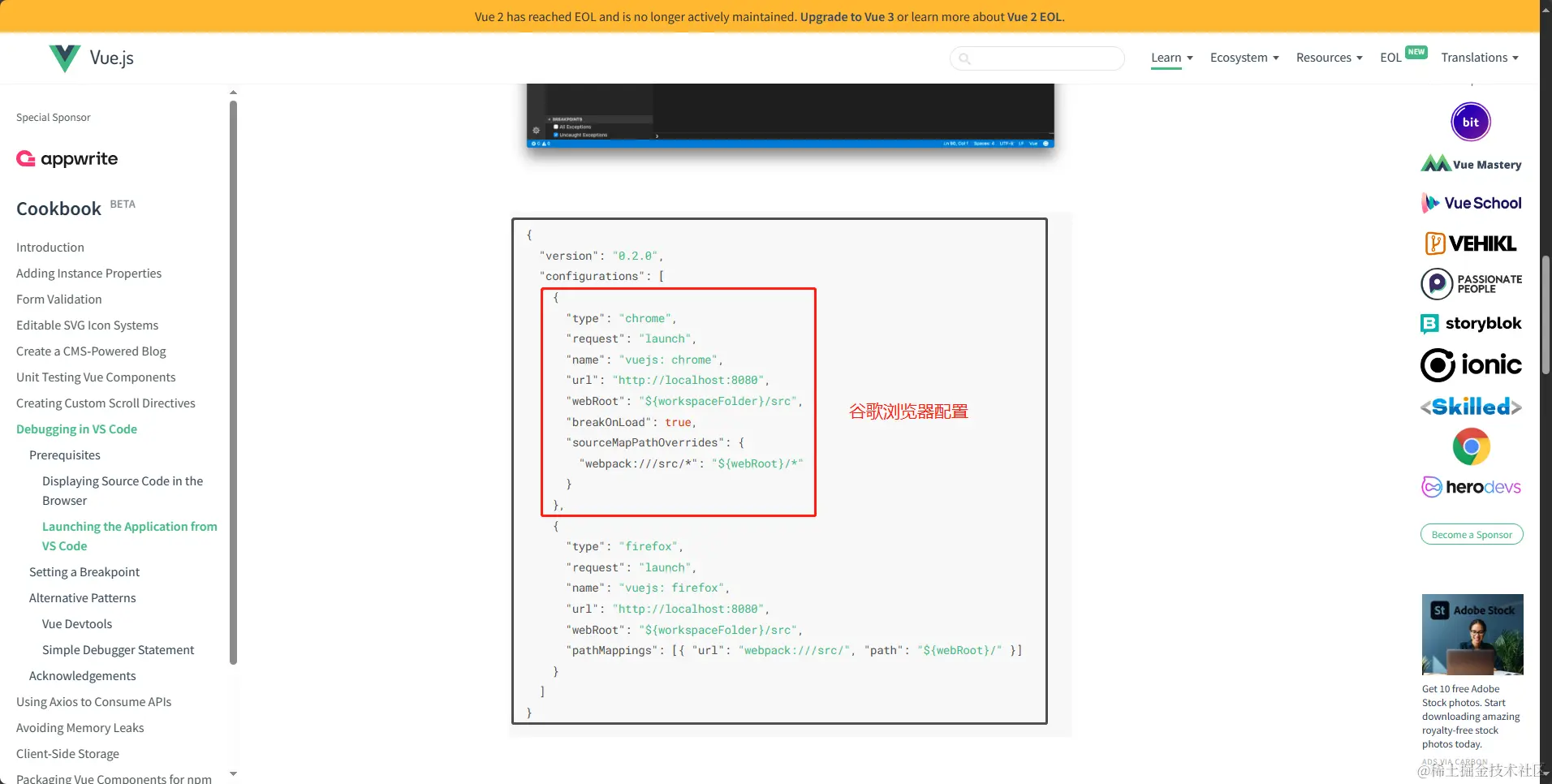Image resolution: width=1552 pixels, height=784 pixels.
Task: Open the Form Validation recipe
Action: click(59, 299)
